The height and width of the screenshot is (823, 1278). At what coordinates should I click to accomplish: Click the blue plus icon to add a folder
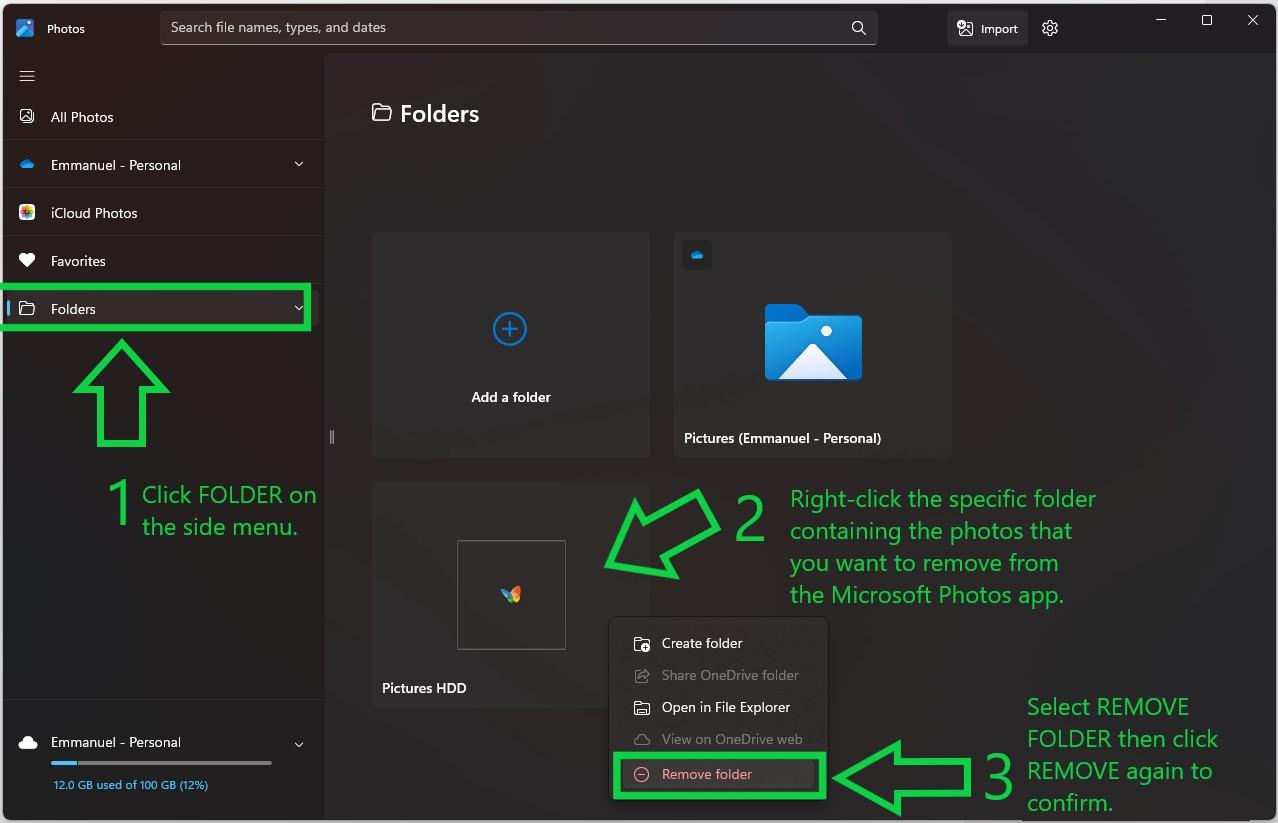click(510, 328)
